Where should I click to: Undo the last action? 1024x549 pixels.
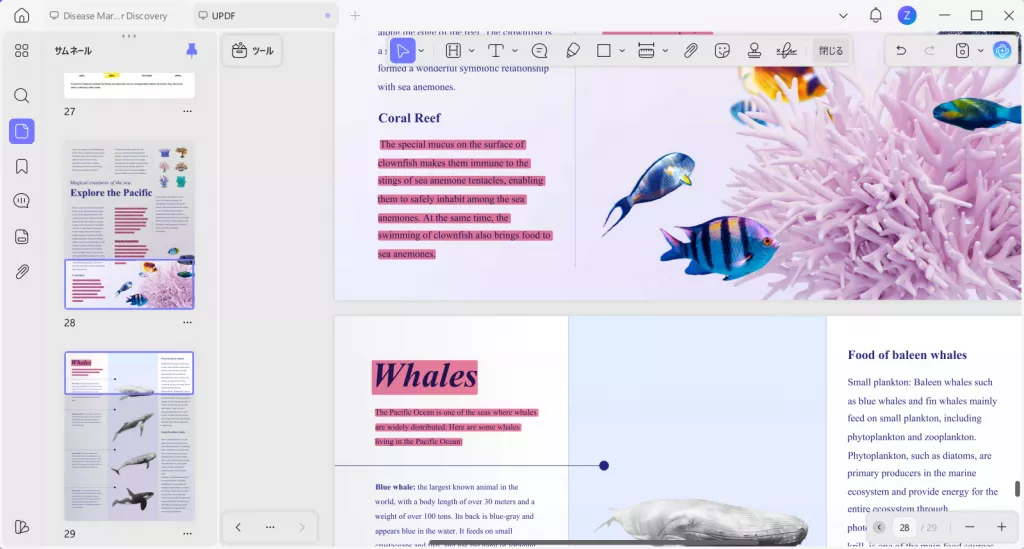(901, 50)
